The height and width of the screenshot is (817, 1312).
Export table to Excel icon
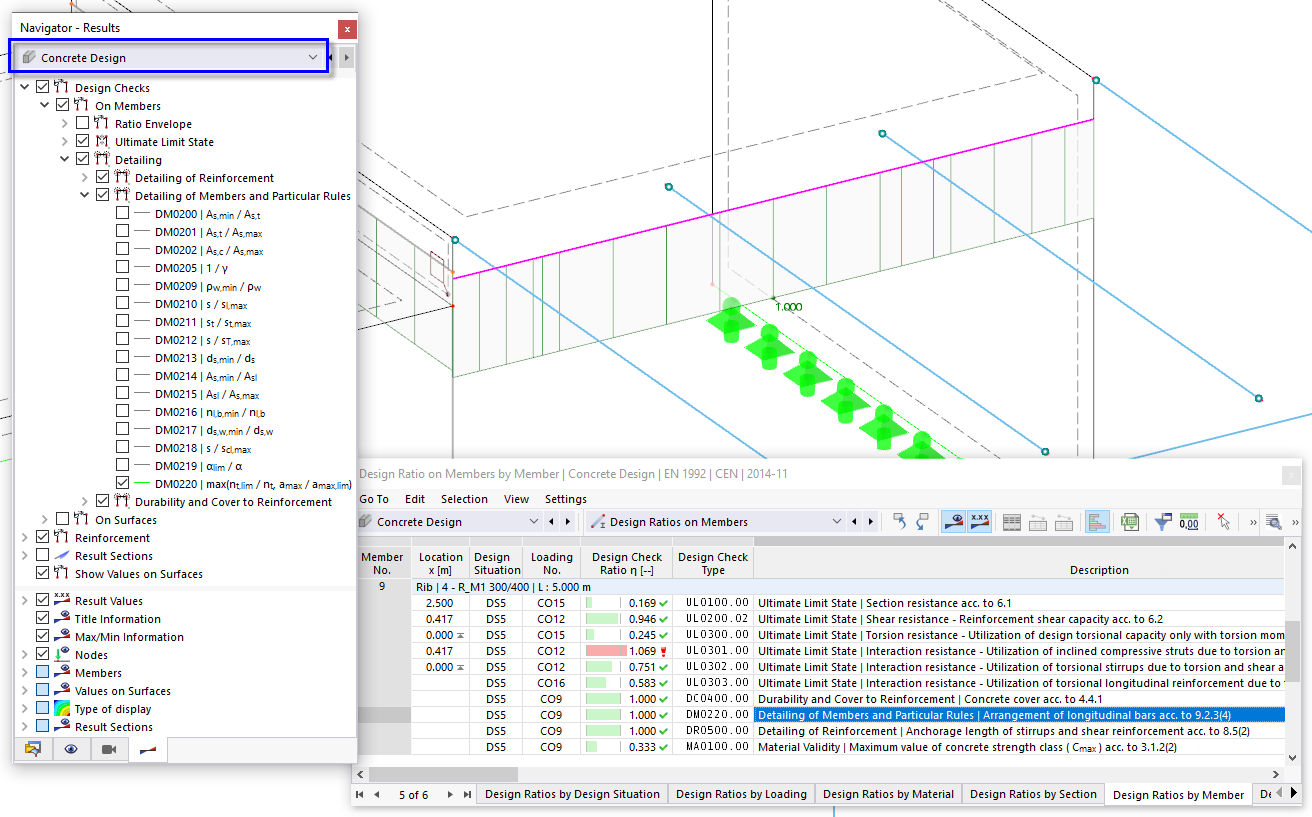coord(1130,521)
